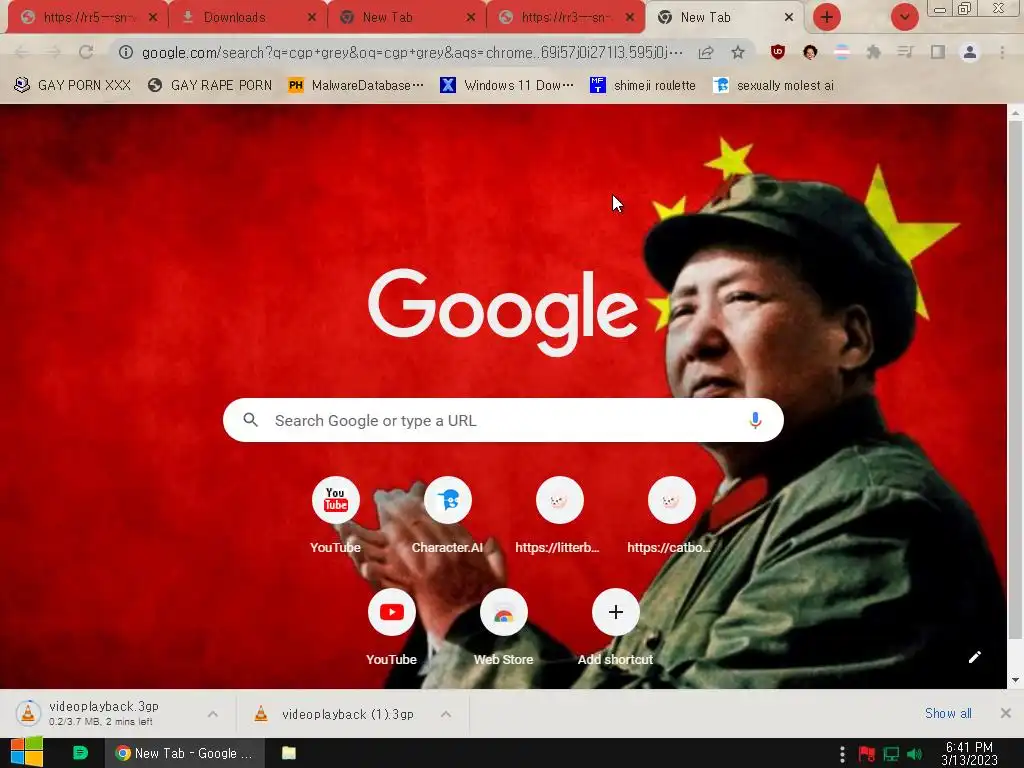1024x768 pixels.
Task: Click the forward navigation arrow
Action: [x=54, y=52]
